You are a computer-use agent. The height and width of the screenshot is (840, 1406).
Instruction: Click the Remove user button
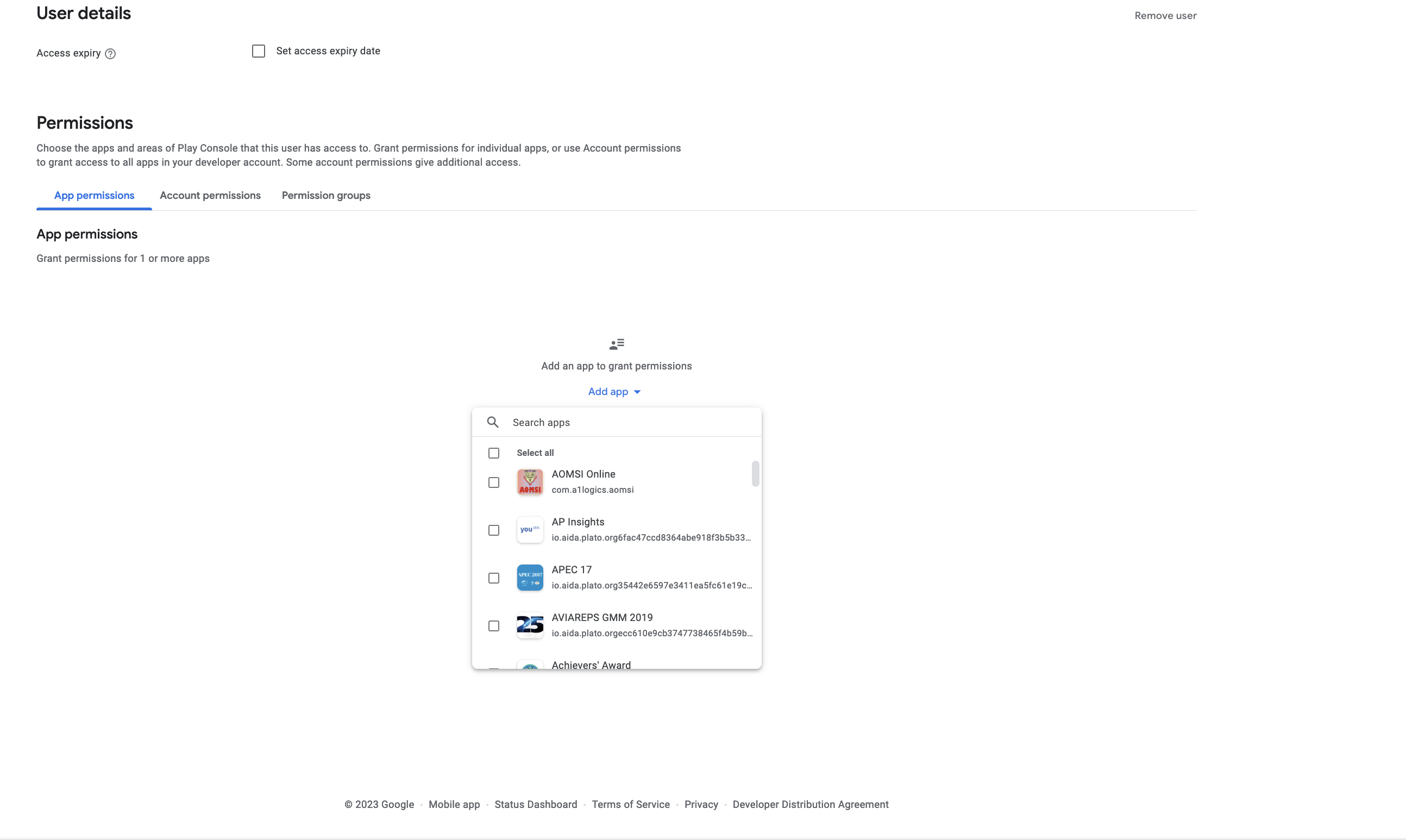pos(1165,16)
